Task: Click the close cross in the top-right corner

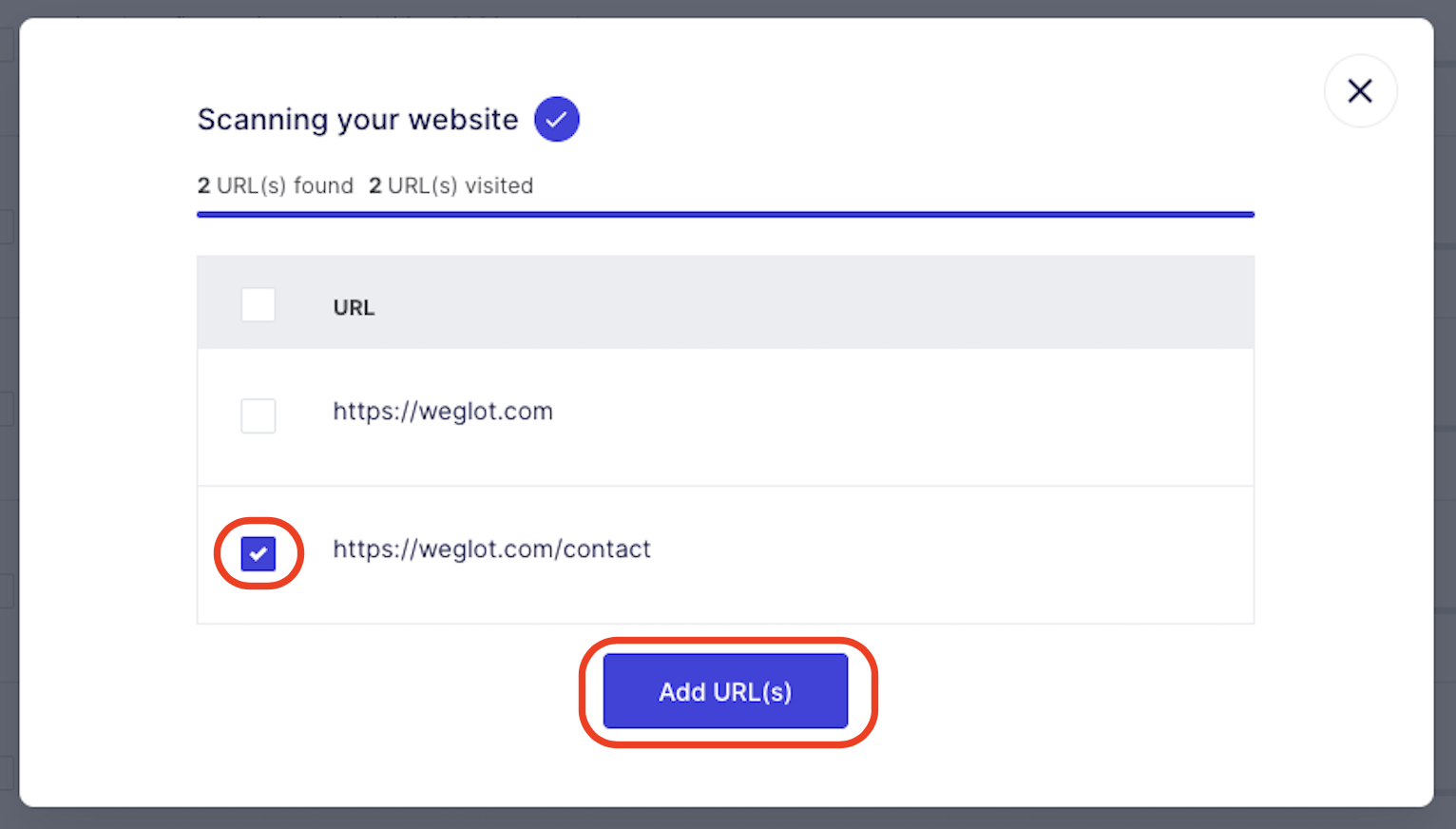Action: (x=1360, y=90)
